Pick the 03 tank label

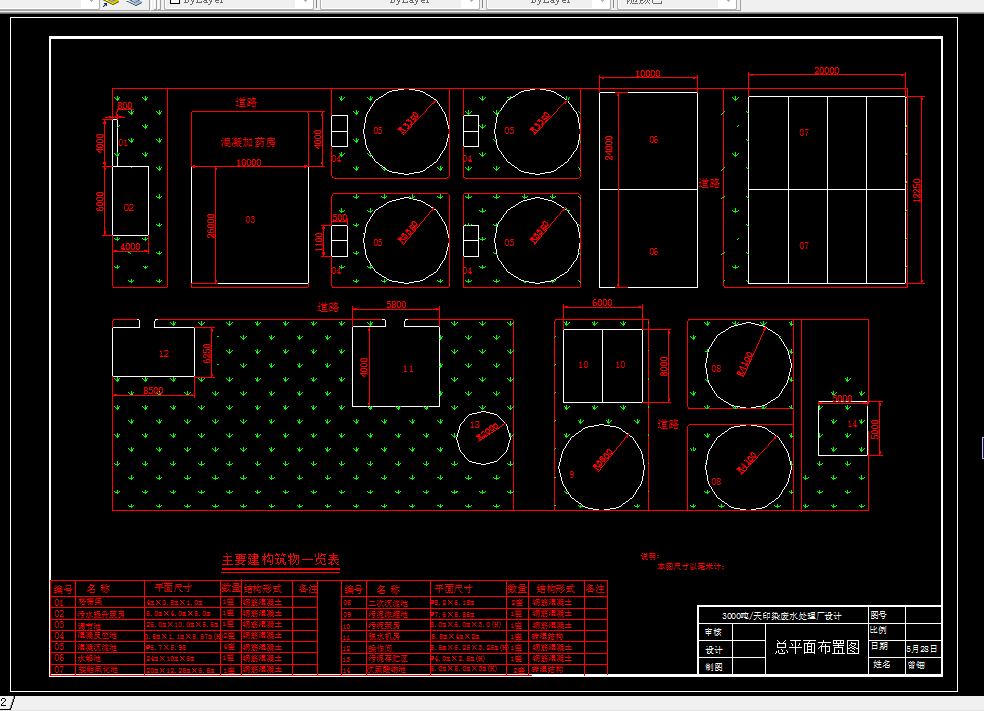click(250, 220)
